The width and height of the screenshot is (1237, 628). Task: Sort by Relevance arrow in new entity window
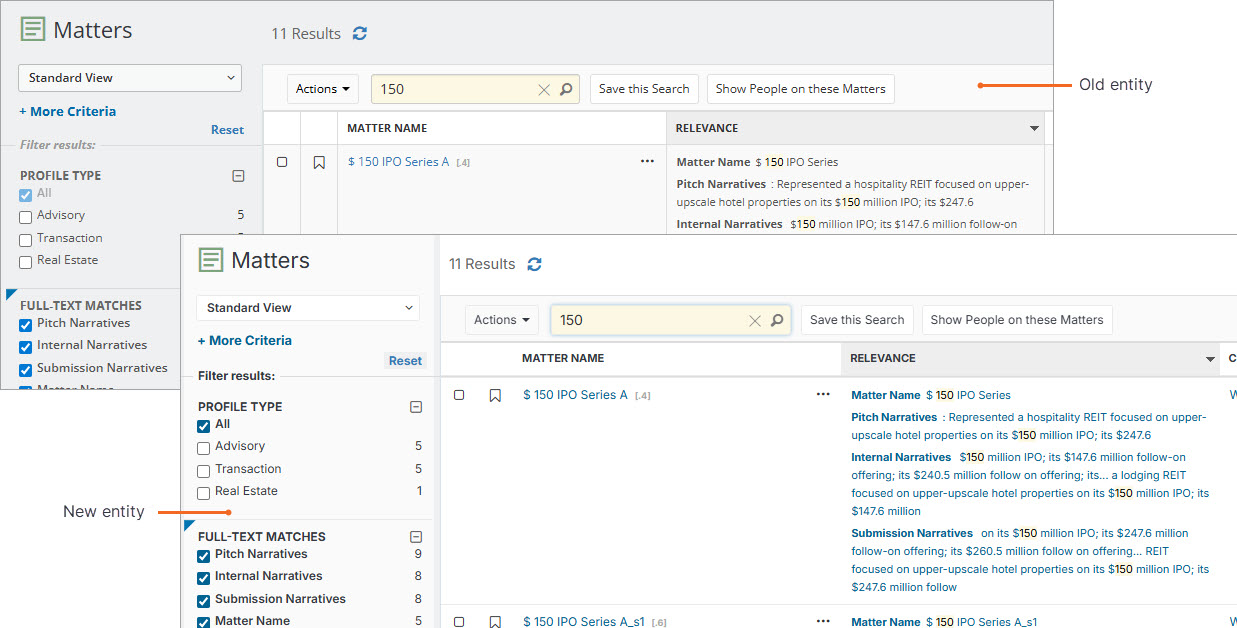1210,359
